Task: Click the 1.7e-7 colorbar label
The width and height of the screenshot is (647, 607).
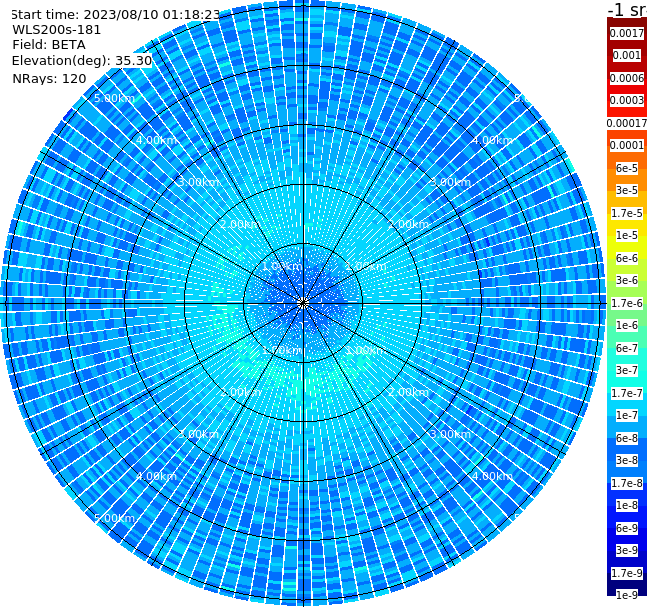Action: [x=627, y=393]
